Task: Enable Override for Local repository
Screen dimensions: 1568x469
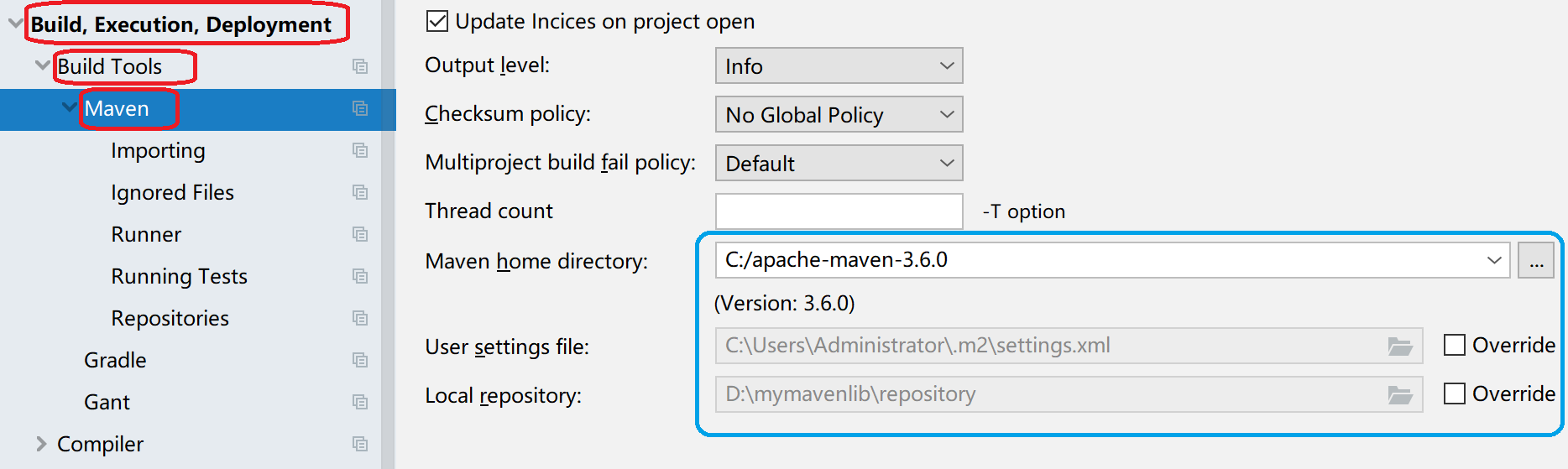Action: [1455, 393]
